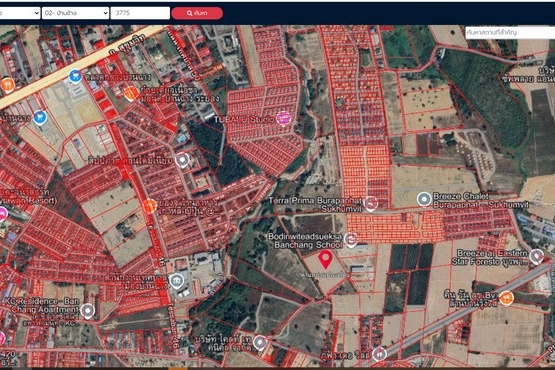Click the red location pin on the parcel

click(325, 259)
